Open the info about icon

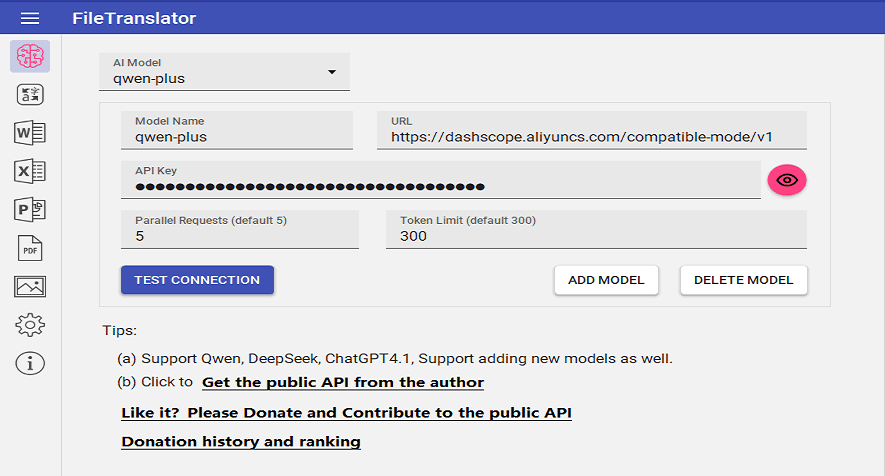pyautogui.click(x=30, y=363)
